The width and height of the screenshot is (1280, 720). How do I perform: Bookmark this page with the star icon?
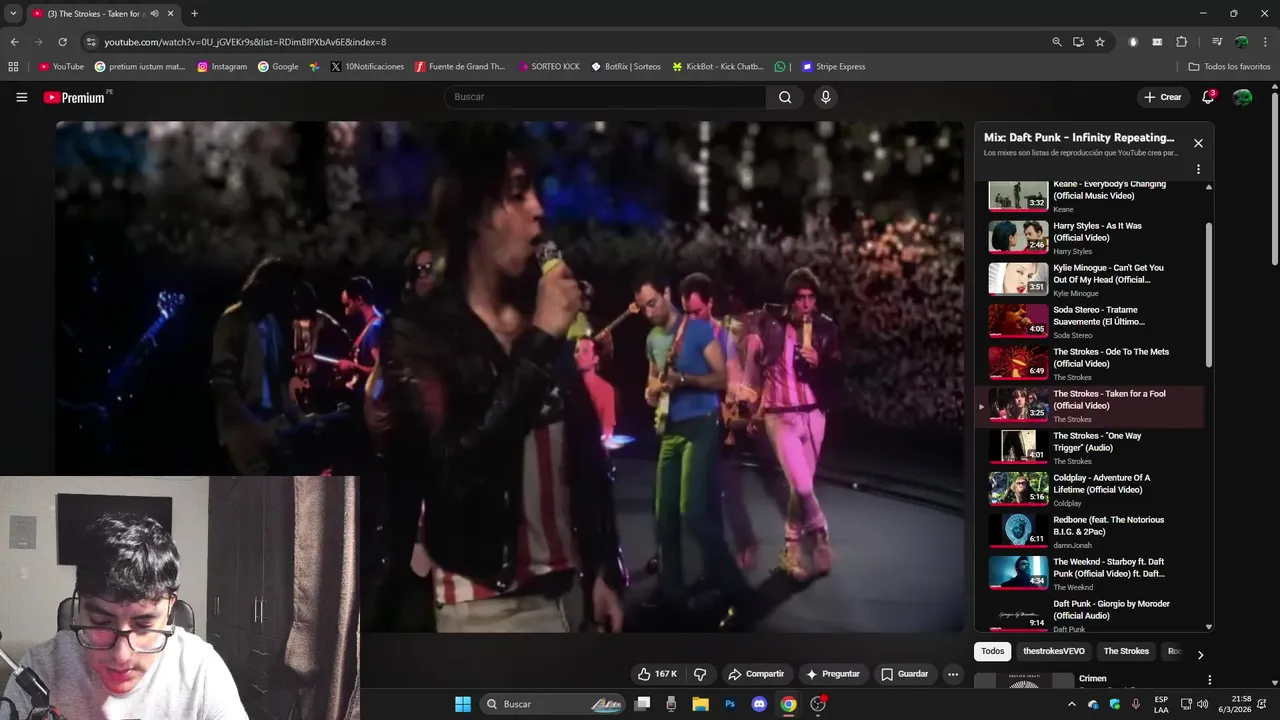[x=1100, y=42]
